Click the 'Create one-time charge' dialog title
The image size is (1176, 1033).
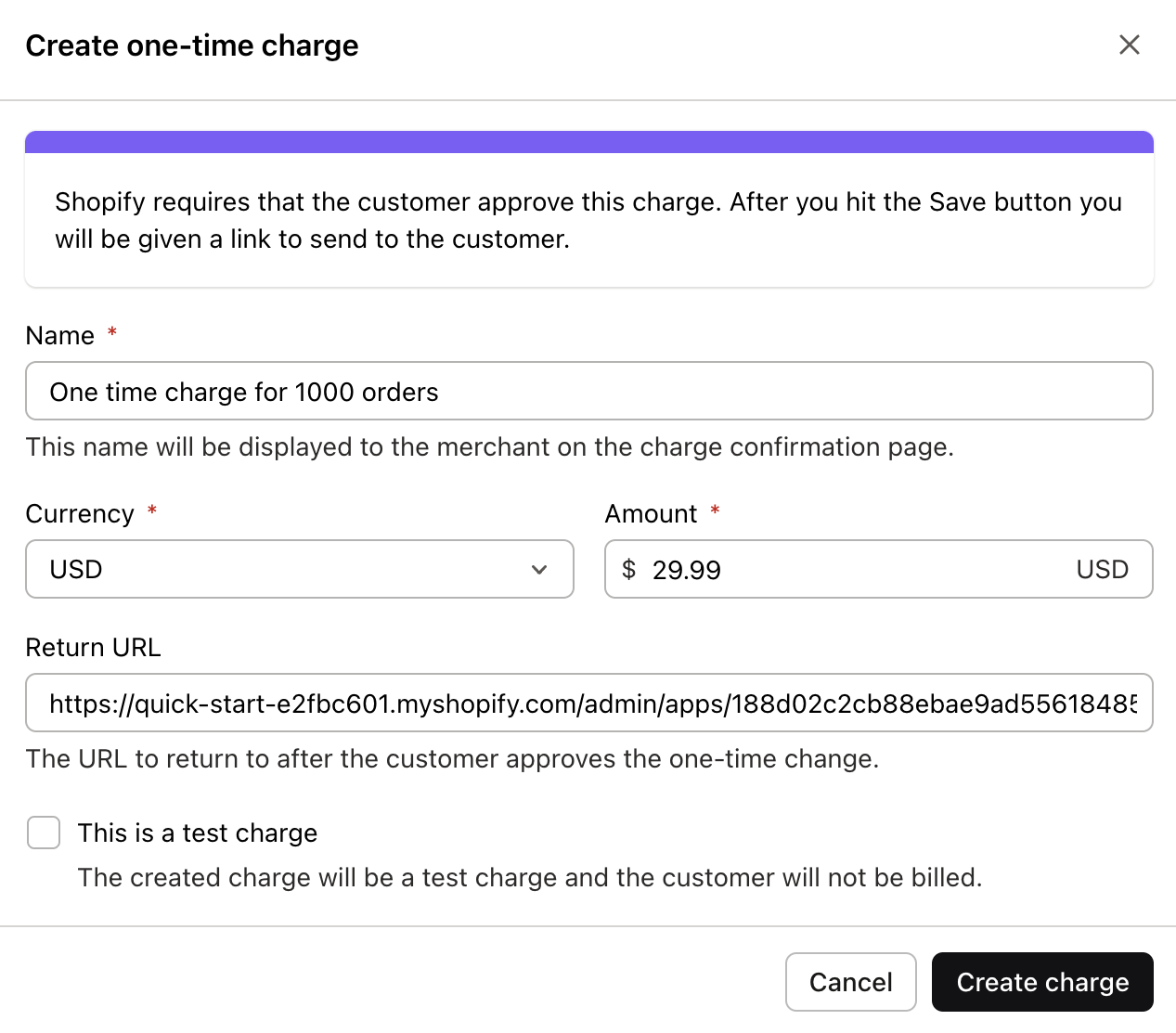[192, 45]
